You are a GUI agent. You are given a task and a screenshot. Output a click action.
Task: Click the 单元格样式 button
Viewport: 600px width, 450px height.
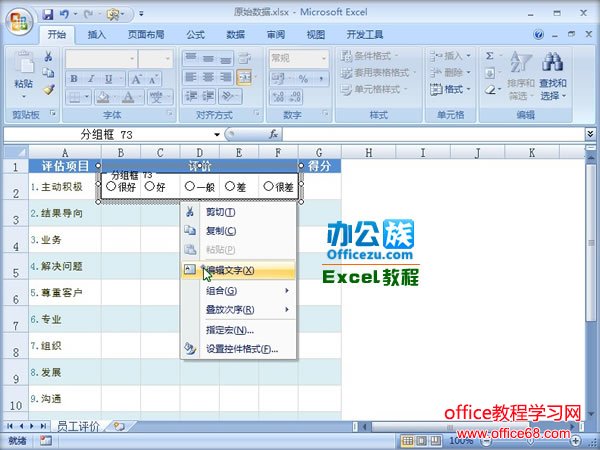click(x=373, y=90)
